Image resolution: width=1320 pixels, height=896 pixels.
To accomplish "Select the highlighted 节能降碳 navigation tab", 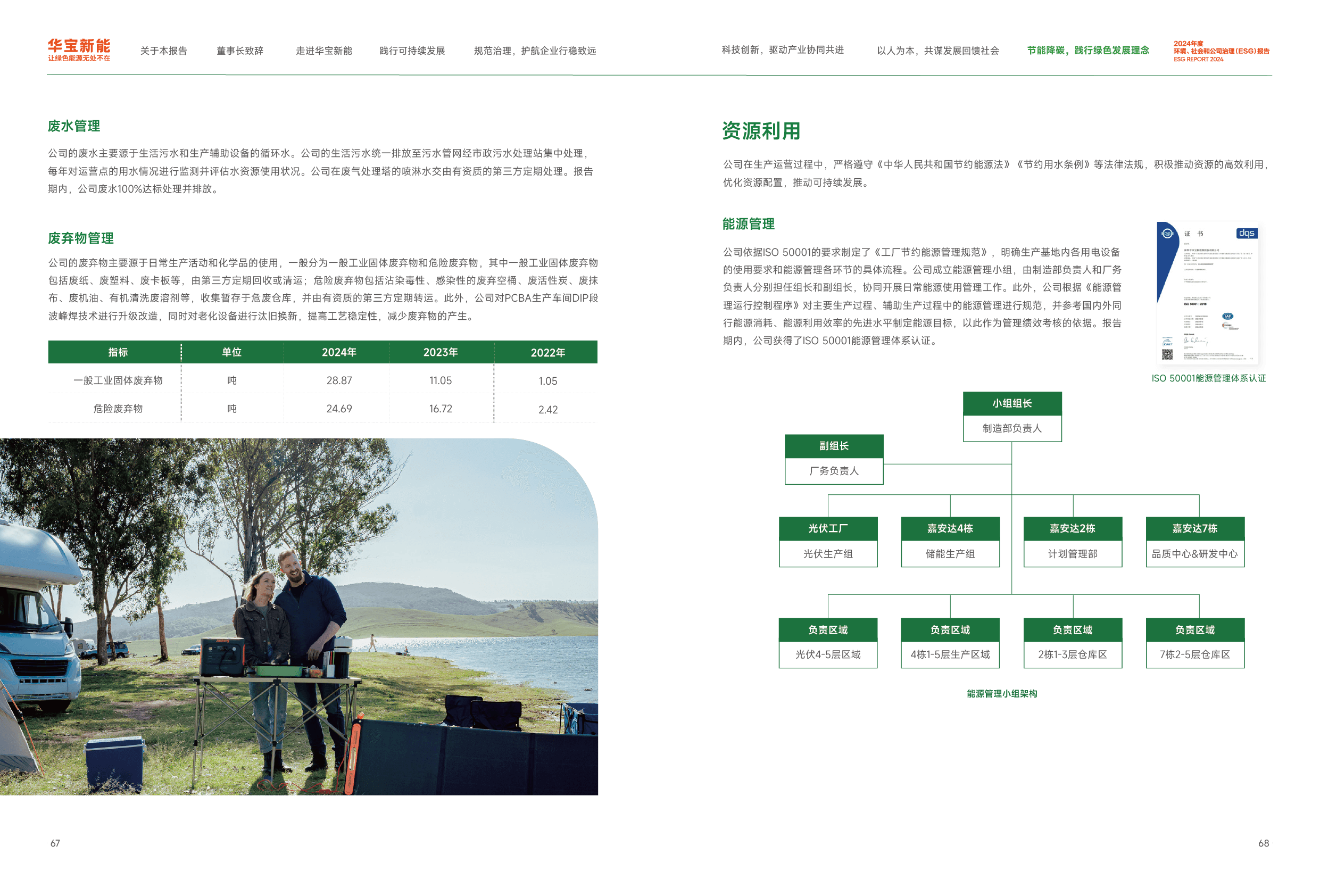I will (1087, 50).
